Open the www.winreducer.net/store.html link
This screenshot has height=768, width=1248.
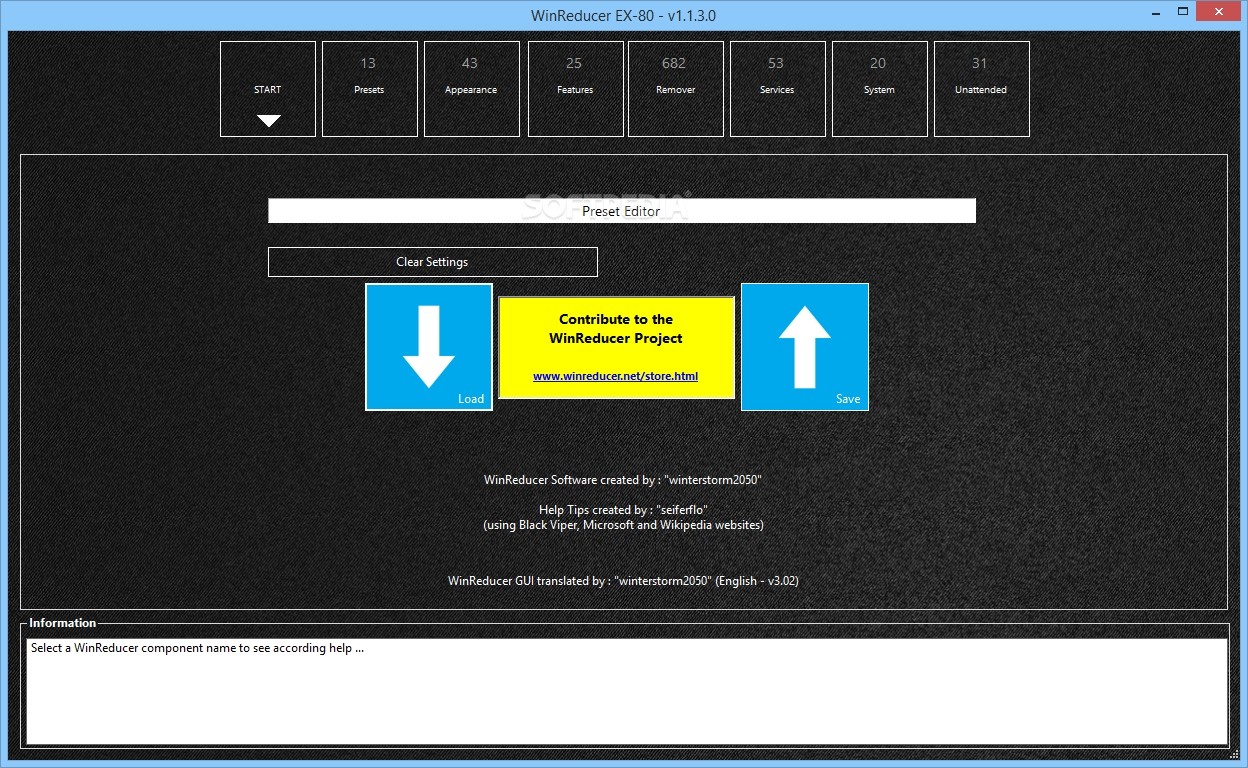pyautogui.click(x=615, y=377)
